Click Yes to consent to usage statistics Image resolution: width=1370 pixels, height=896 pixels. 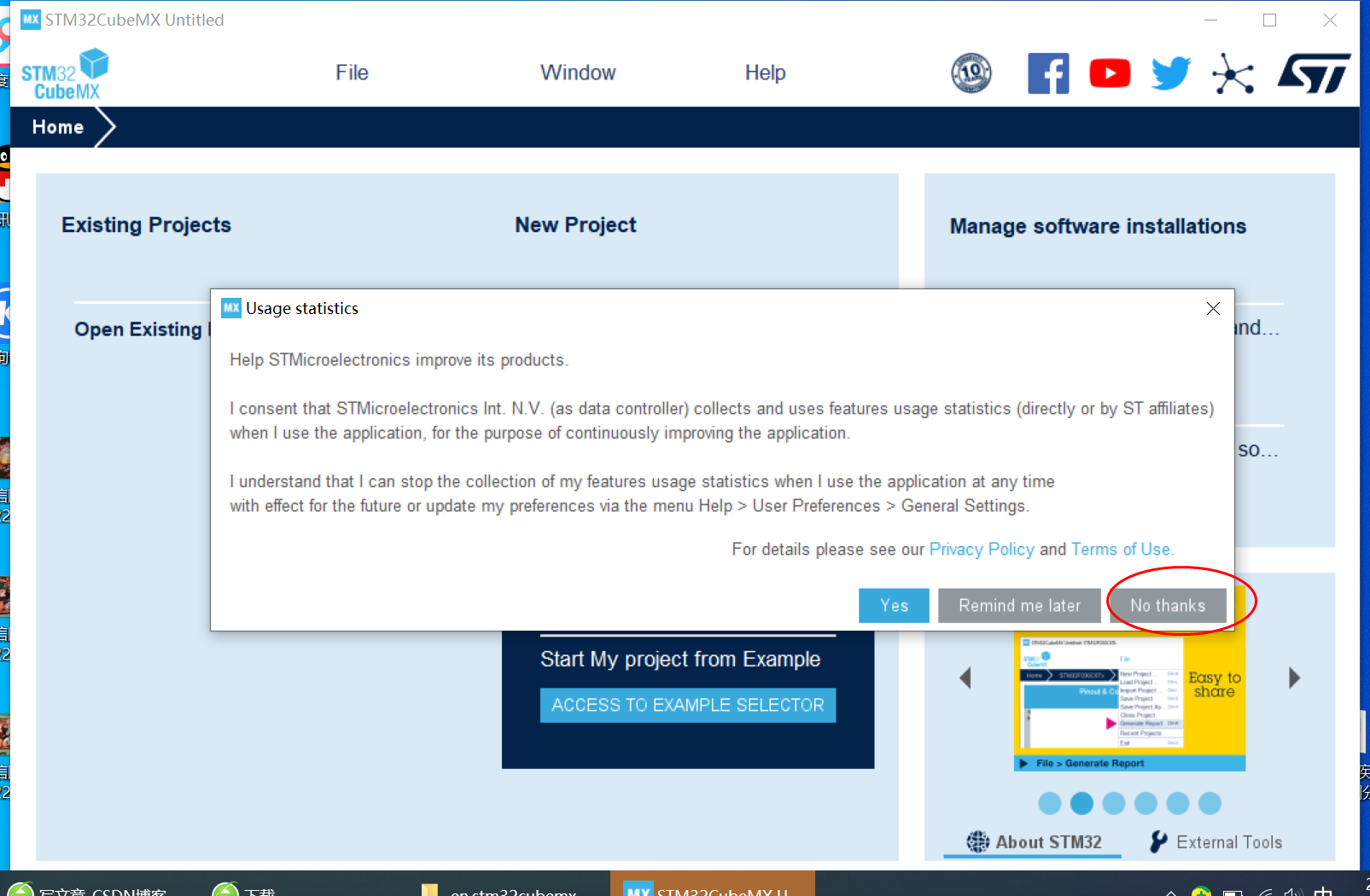click(894, 606)
